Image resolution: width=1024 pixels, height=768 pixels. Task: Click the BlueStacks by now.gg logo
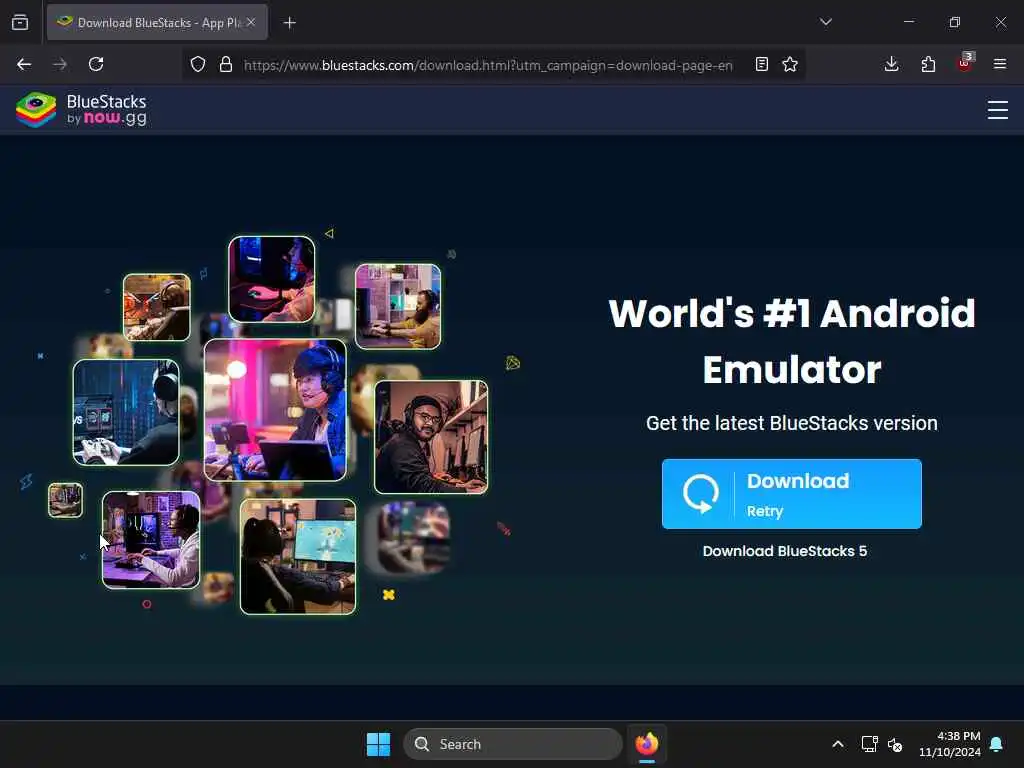tap(82, 109)
